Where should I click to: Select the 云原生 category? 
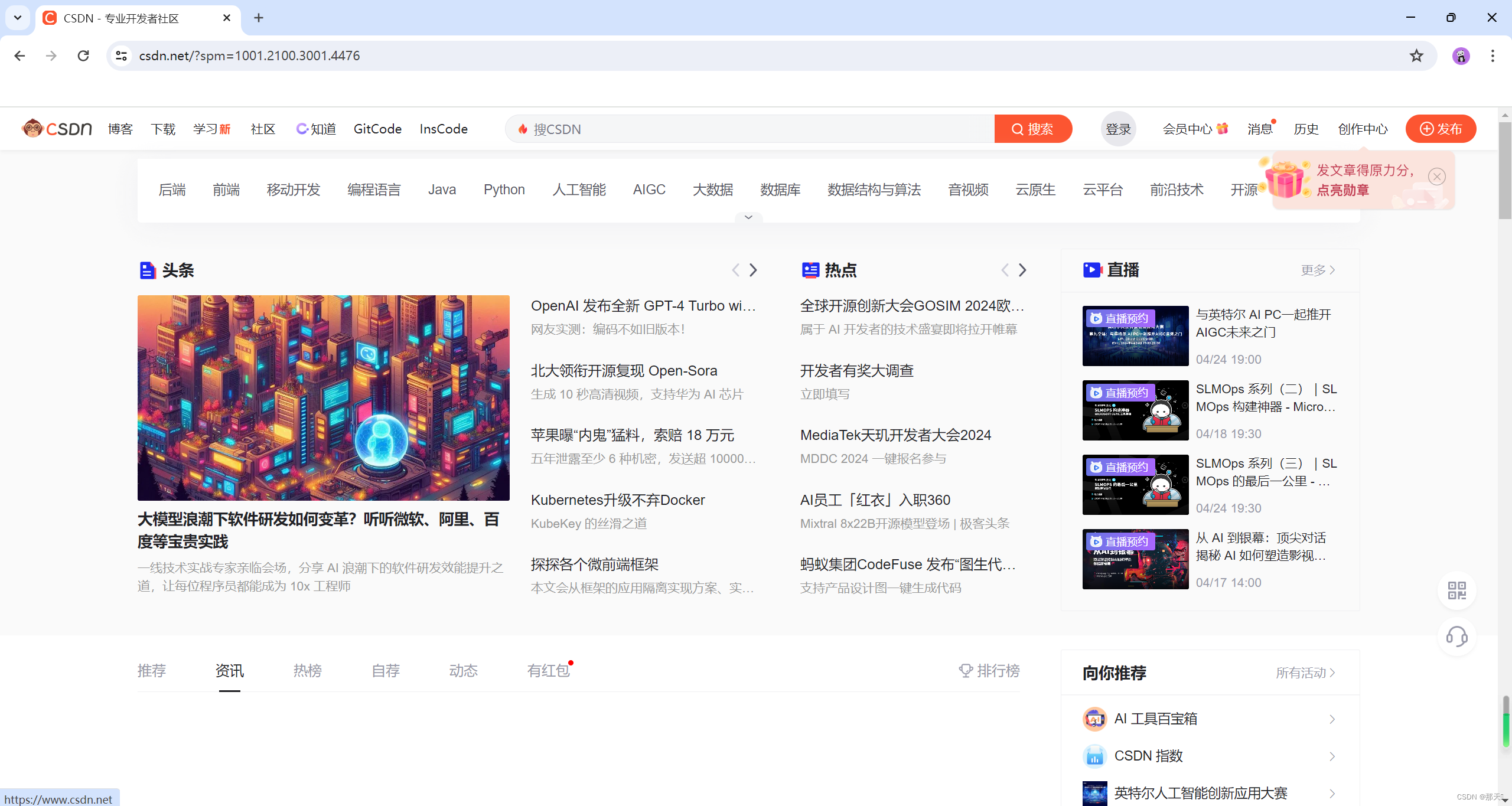pos(1035,190)
